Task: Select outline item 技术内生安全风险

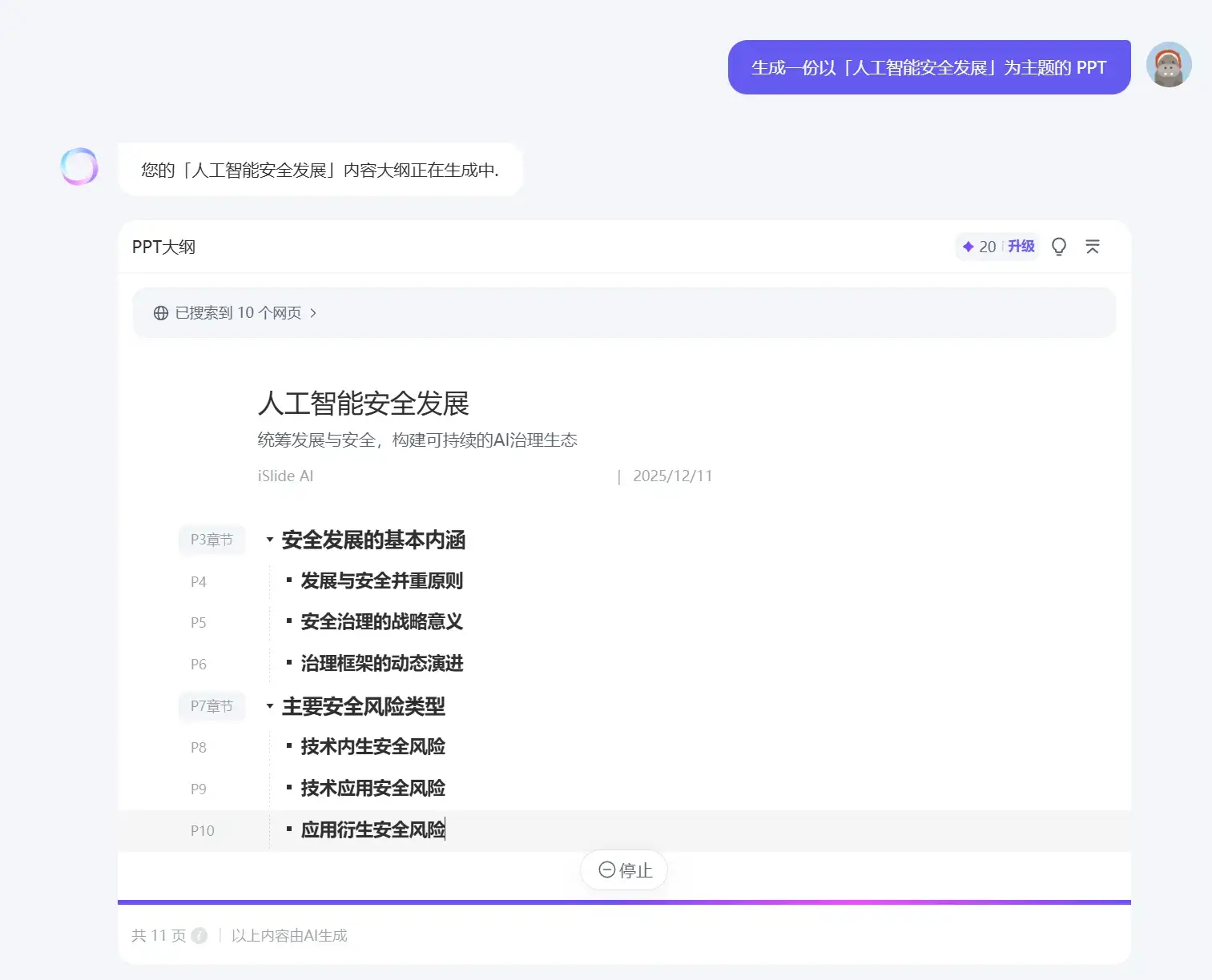Action: pos(372,747)
